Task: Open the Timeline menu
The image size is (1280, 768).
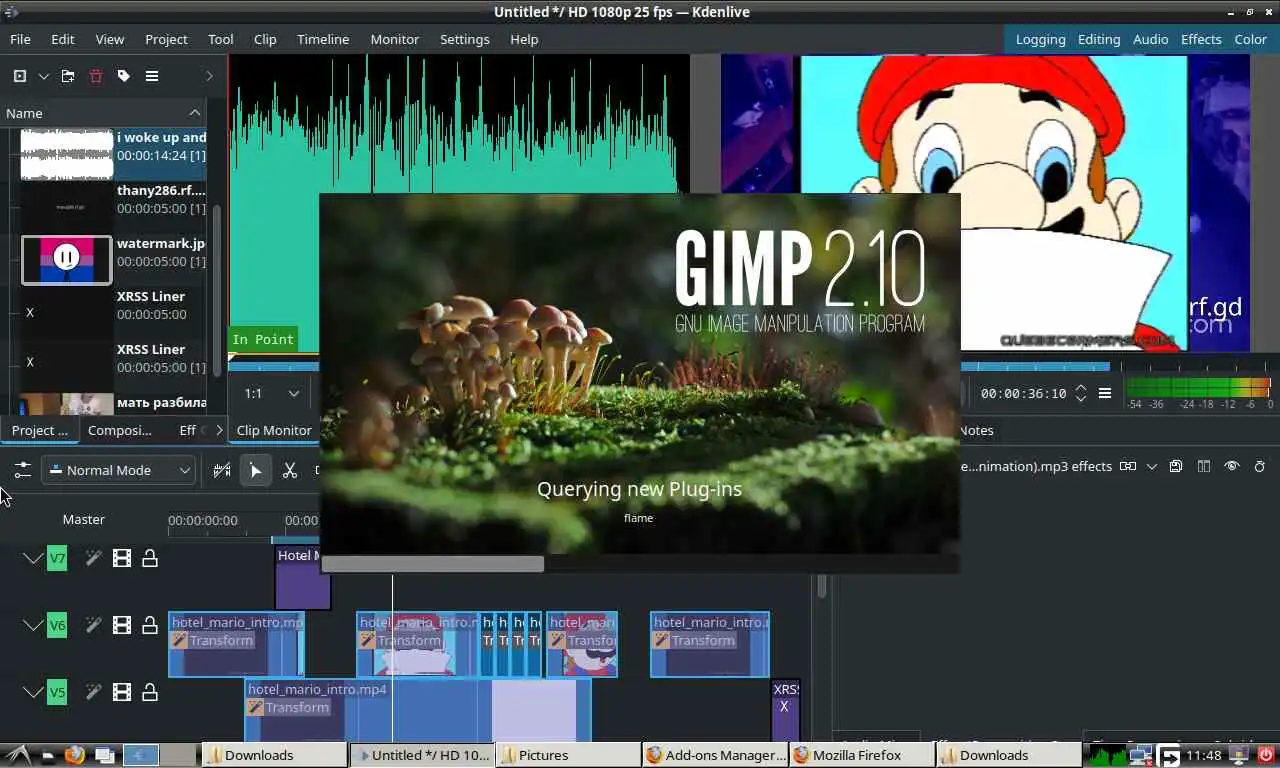Action: click(x=323, y=39)
